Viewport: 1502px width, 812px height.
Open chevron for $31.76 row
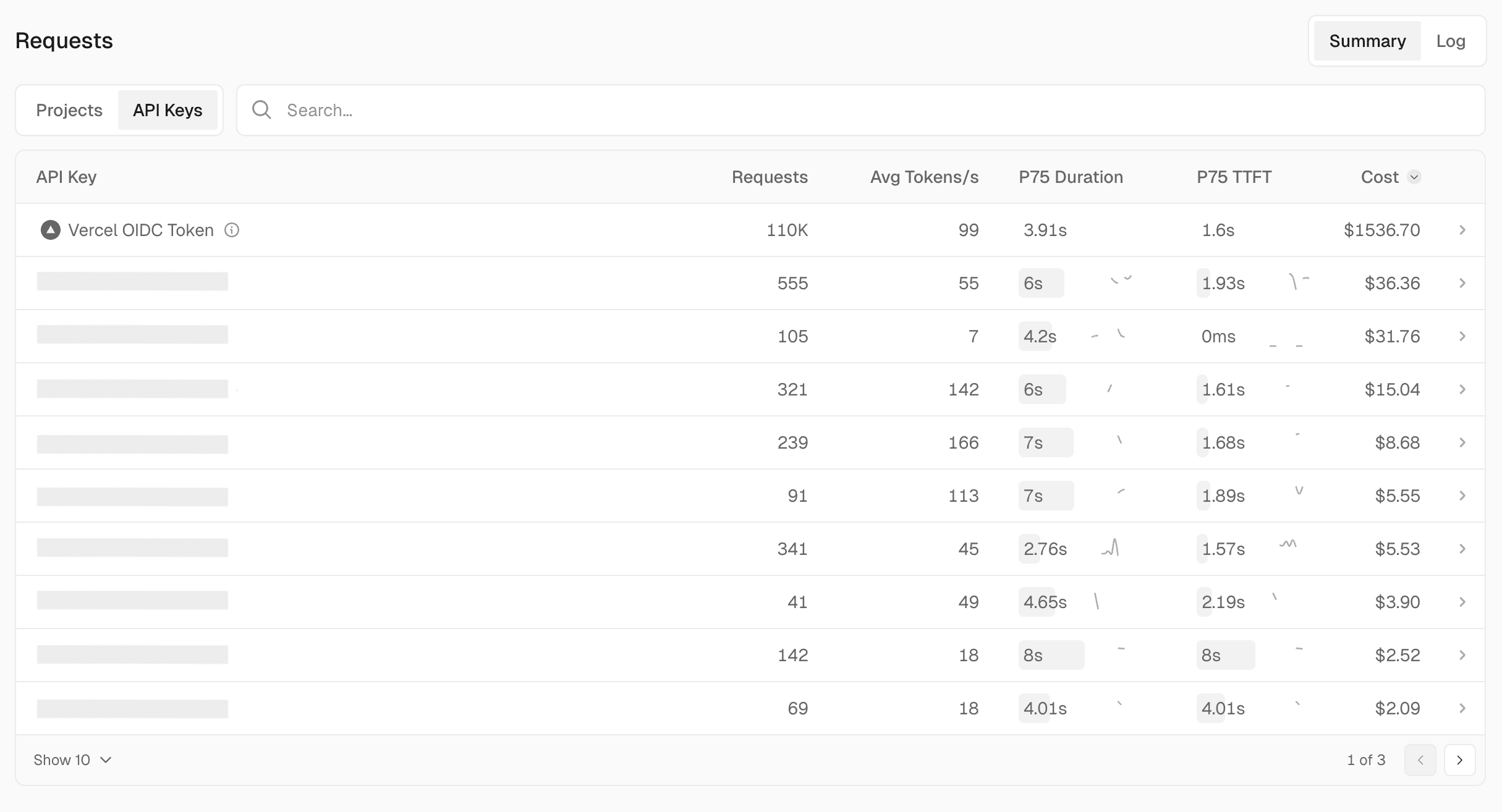(1462, 336)
